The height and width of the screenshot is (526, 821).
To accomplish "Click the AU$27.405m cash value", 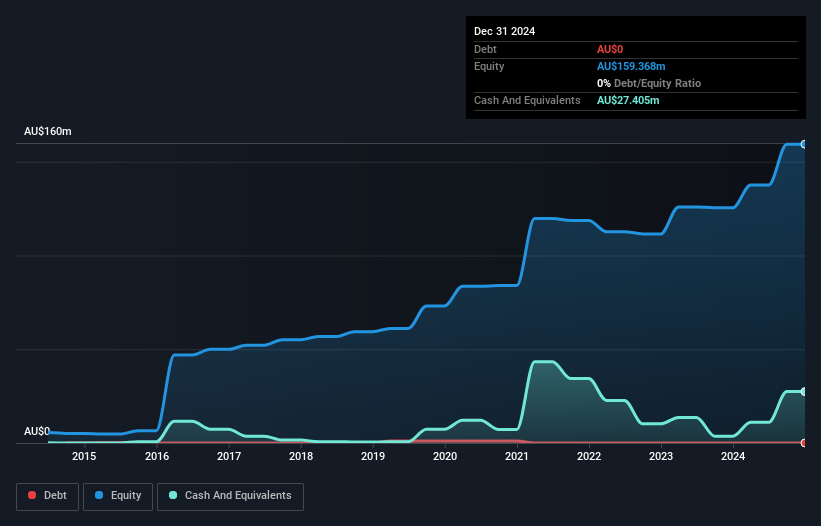I will click(628, 100).
